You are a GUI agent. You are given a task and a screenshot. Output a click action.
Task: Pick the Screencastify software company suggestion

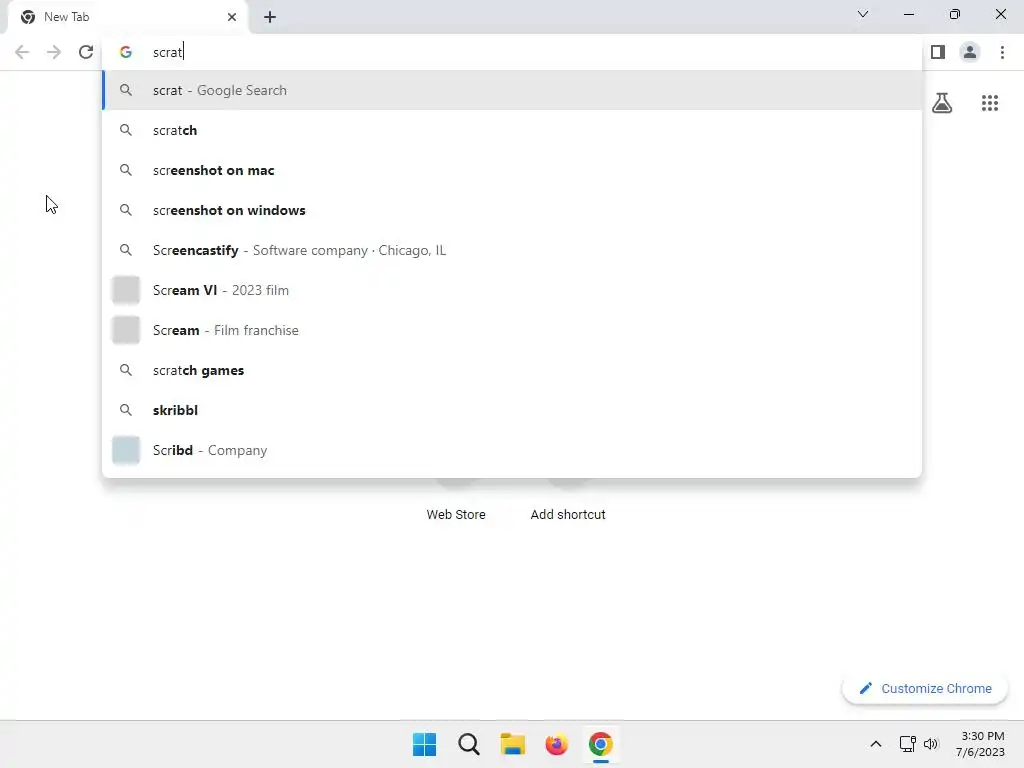coord(512,250)
